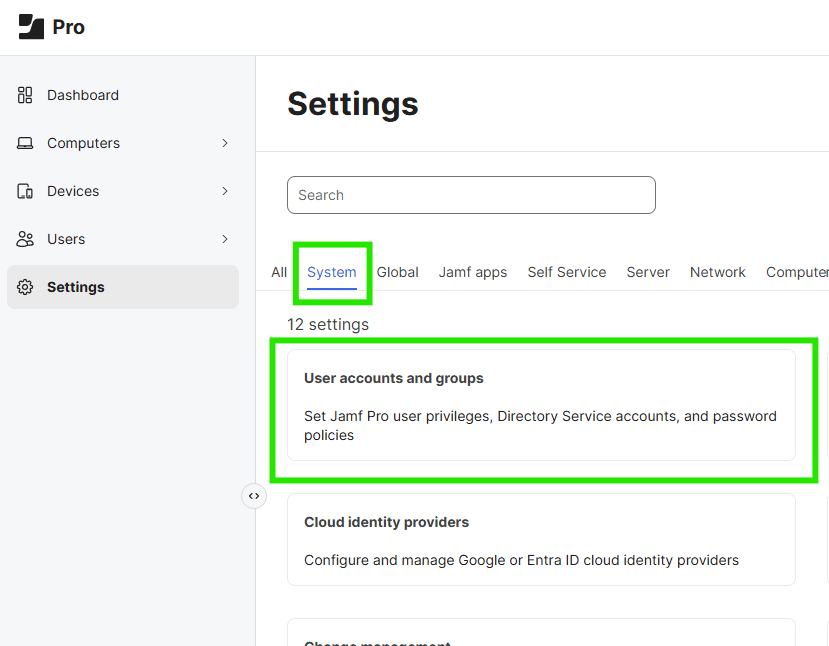Select the Computer tab at the right edge

[797, 272]
